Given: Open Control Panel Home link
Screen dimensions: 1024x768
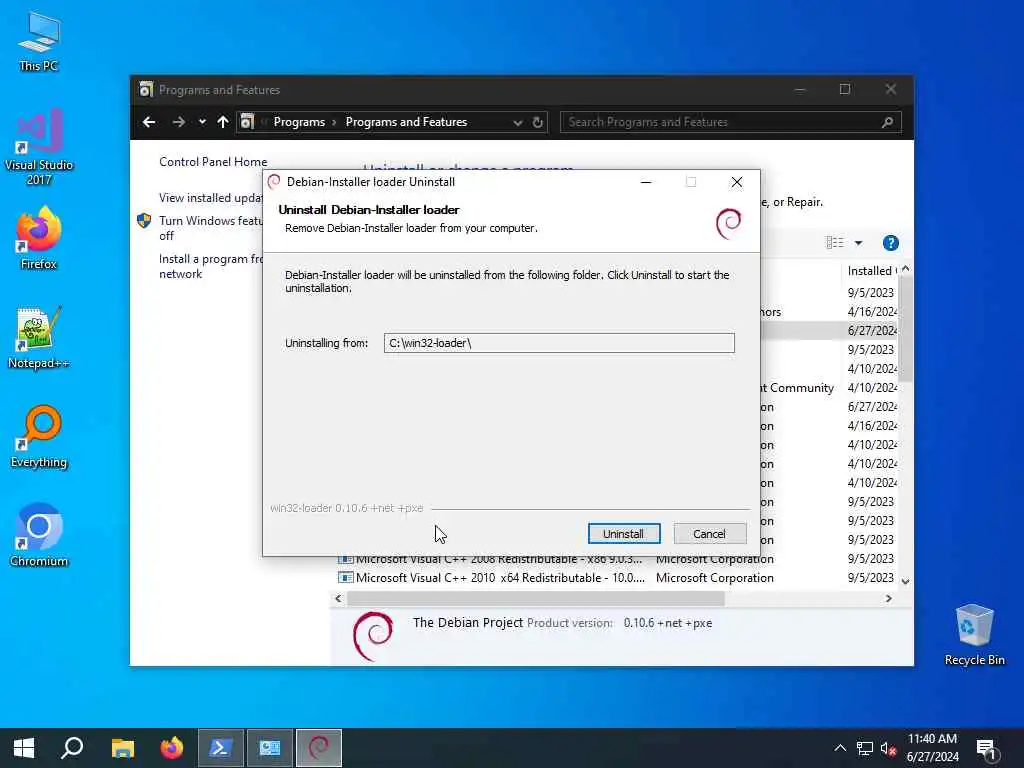Looking at the screenshot, I should 213,162.
